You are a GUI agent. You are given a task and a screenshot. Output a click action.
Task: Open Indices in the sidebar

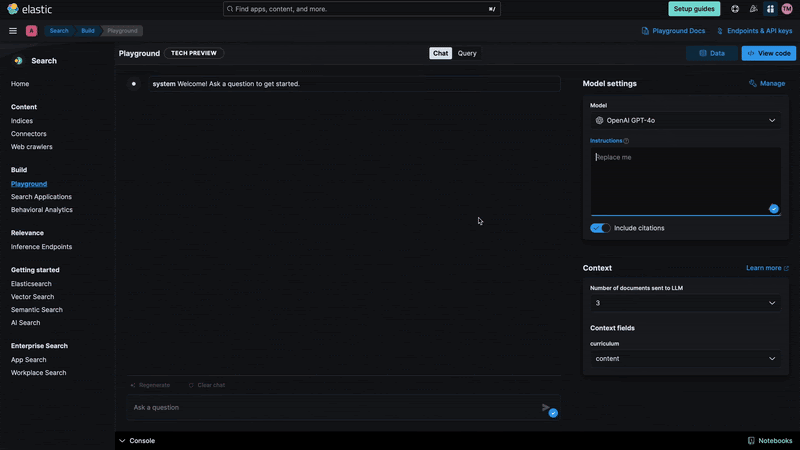(22, 121)
